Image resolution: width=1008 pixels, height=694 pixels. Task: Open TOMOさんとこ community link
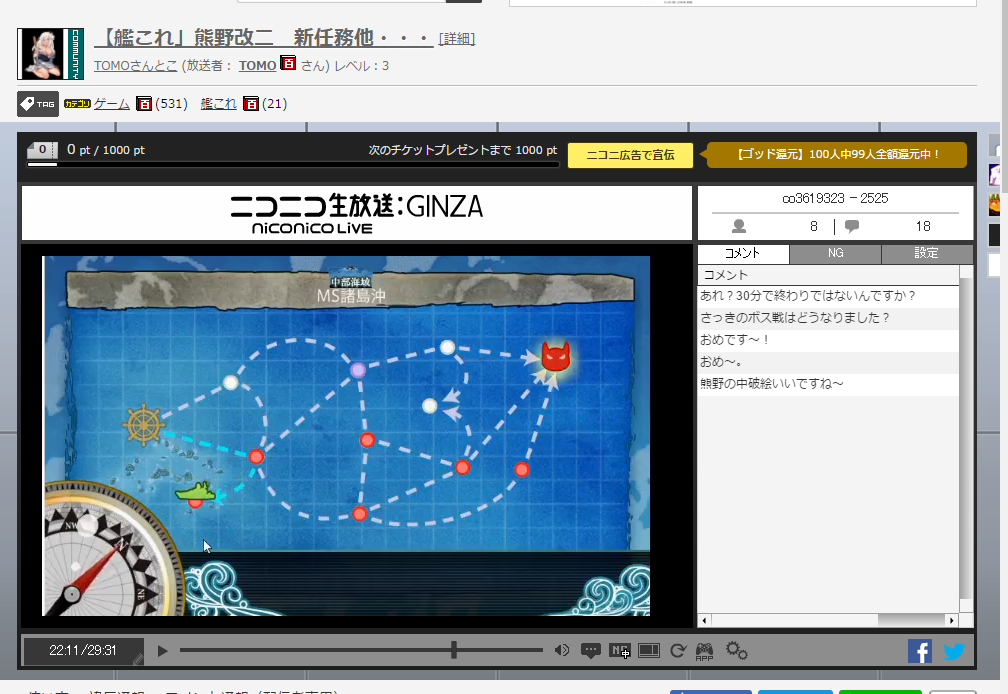[x=136, y=66]
